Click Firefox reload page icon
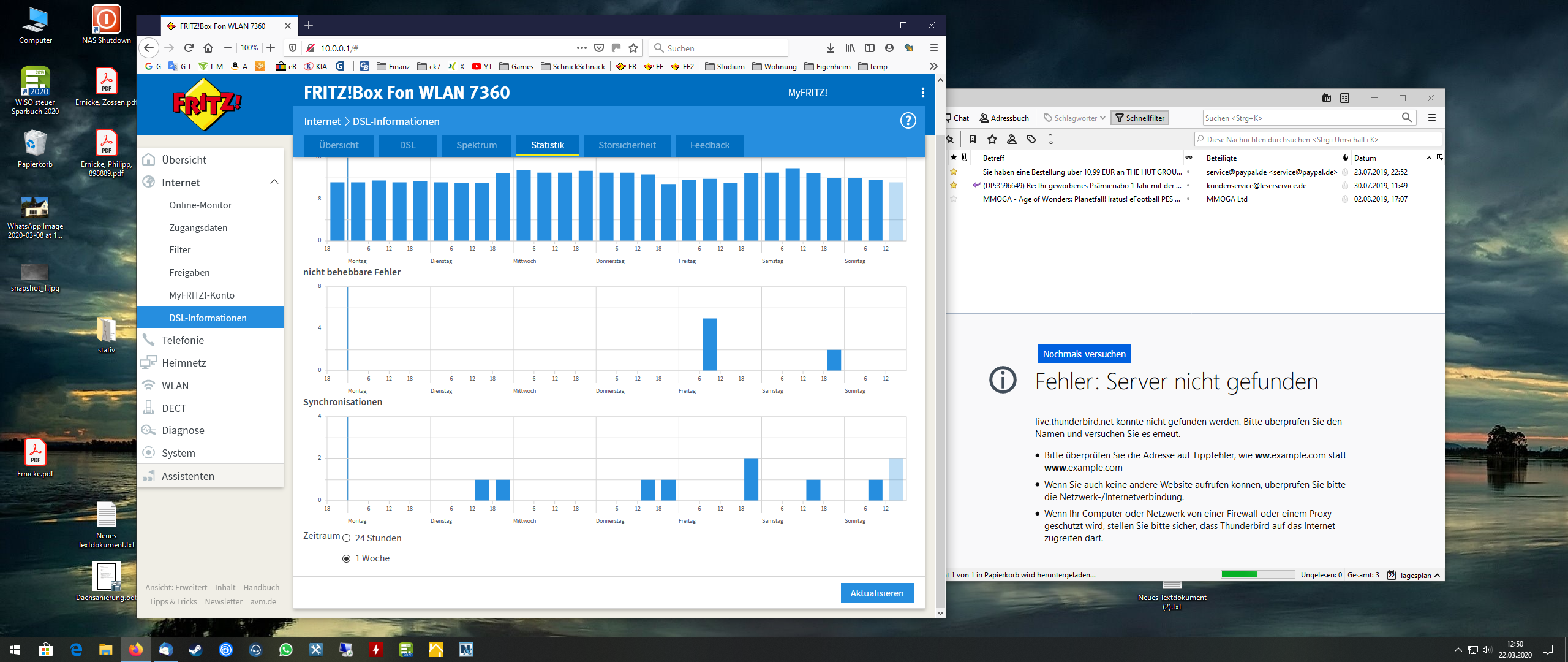The image size is (1568, 662). click(x=189, y=48)
